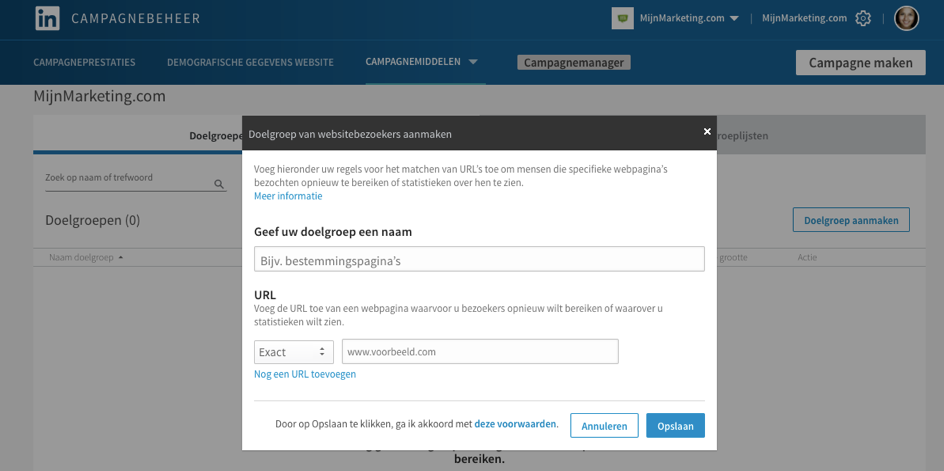The width and height of the screenshot is (944, 471).
Task: Expand the Campagnemiddelen dropdown arrow
Action: coord(473,62)
